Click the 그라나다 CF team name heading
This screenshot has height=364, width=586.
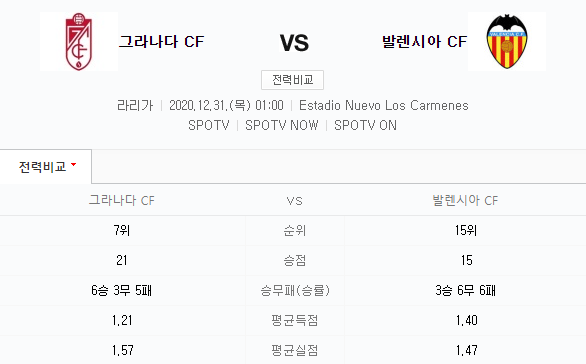[161, 41]
